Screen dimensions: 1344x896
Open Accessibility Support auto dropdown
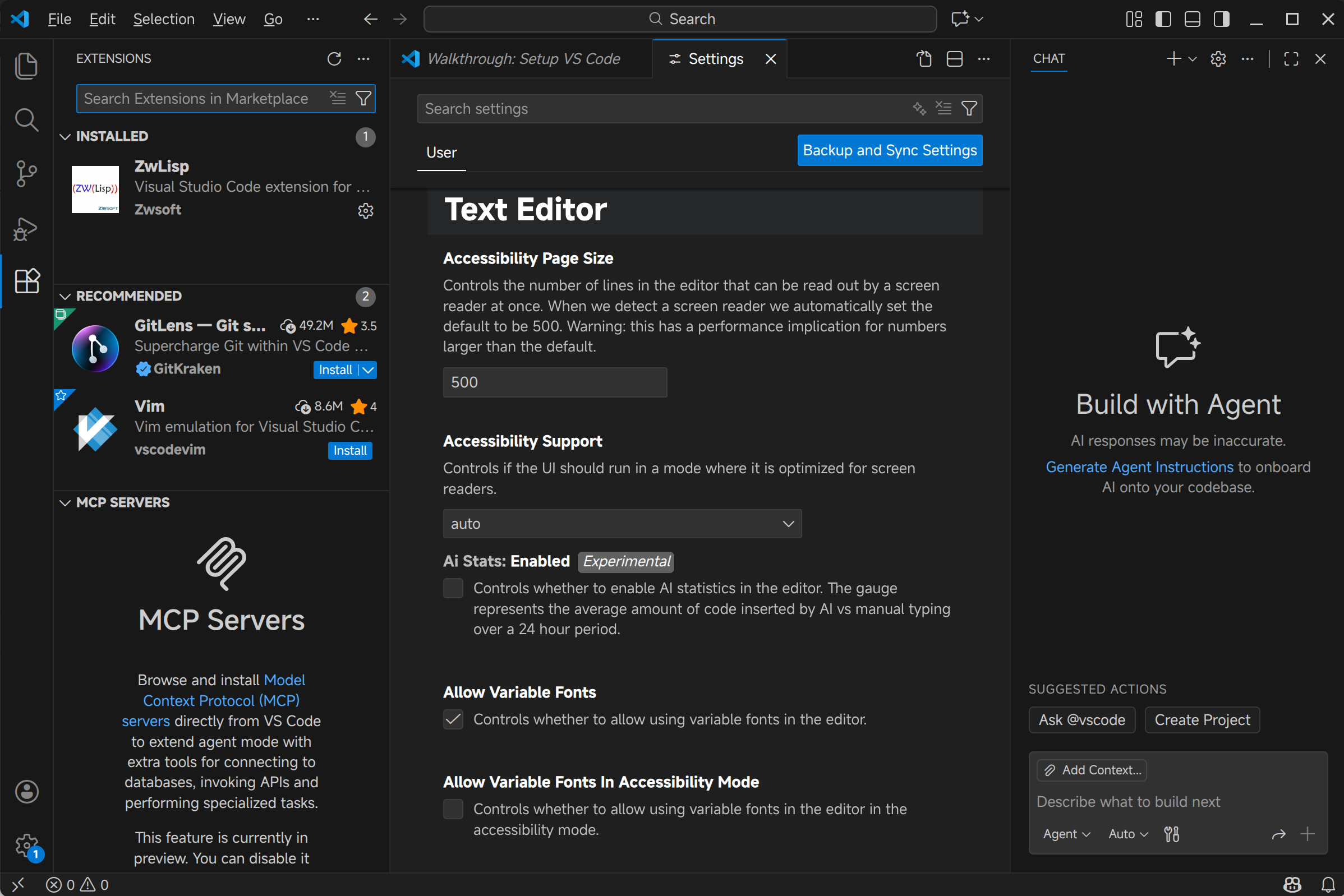[x=622, y=524]
